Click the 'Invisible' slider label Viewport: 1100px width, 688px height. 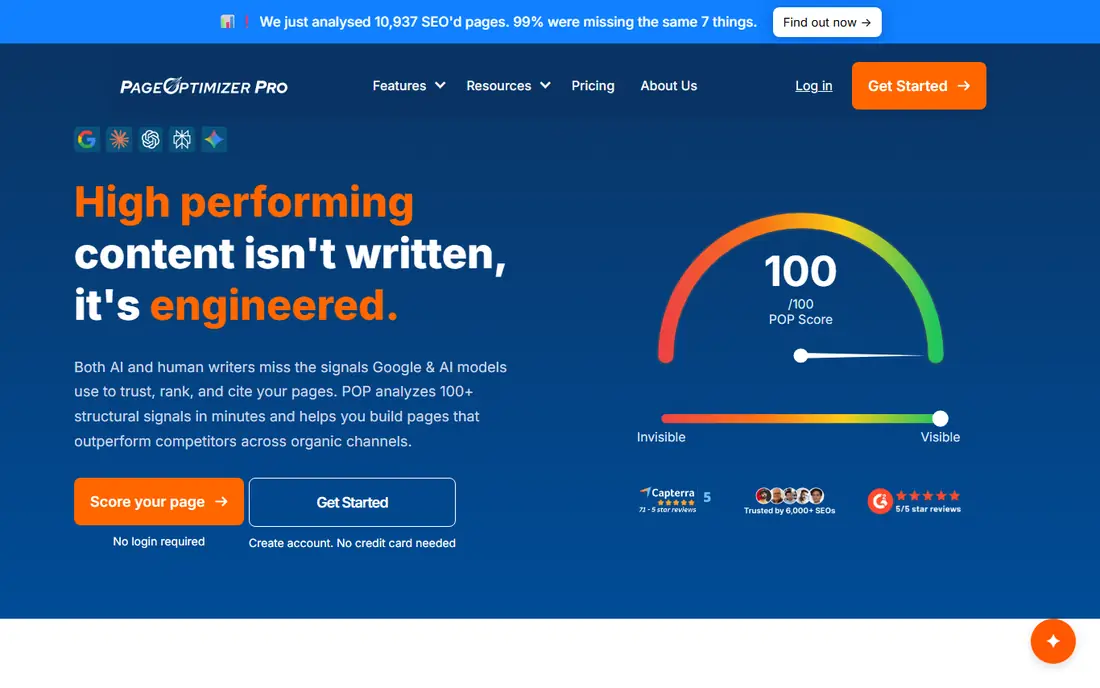coord(661,437)
